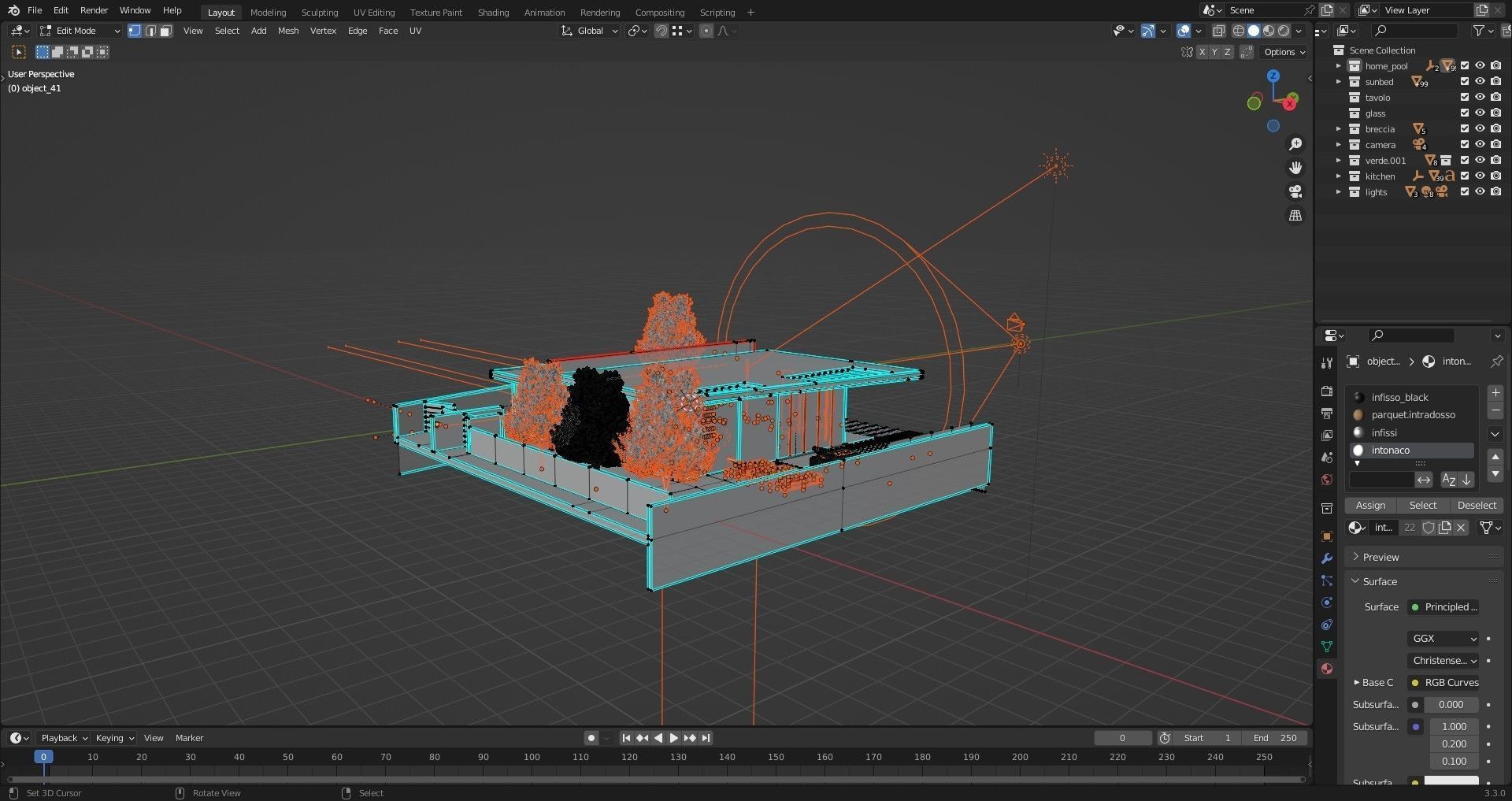Collapse the Surface panel
Viewport: 1512px width, 801px height.
coord(1380,581)
